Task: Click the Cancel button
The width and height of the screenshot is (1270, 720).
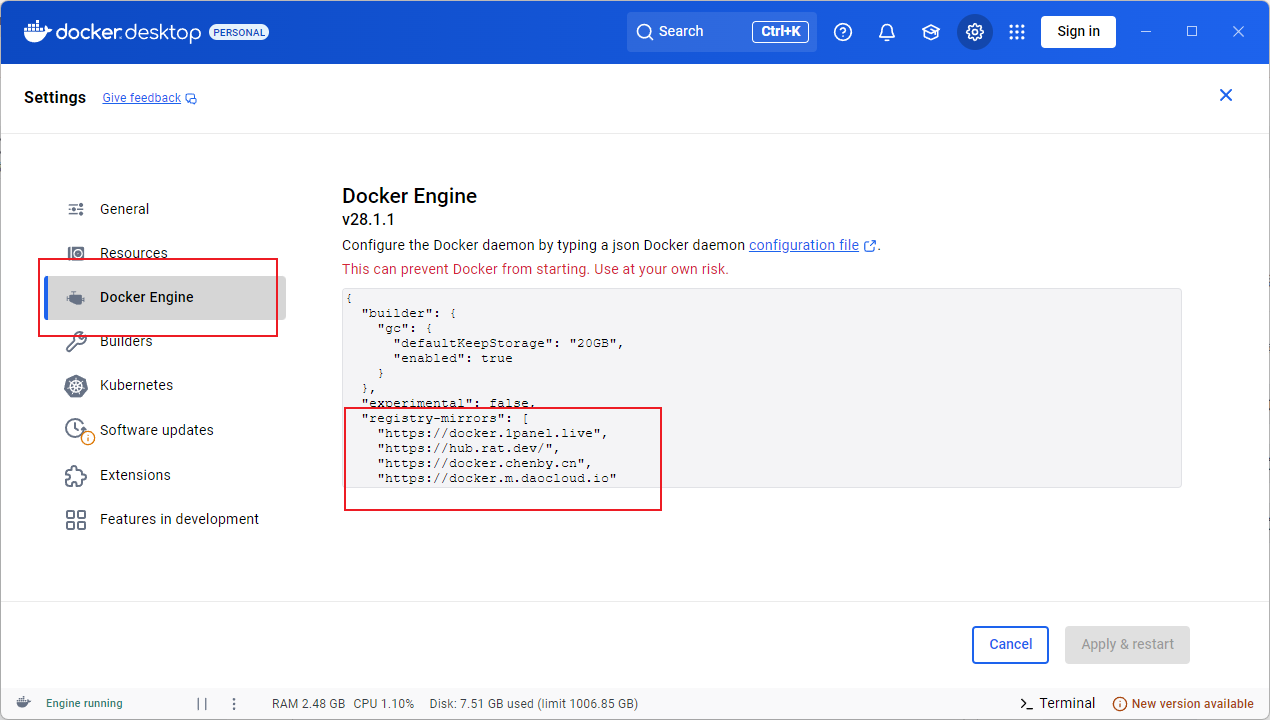Action: (1010, 644)
